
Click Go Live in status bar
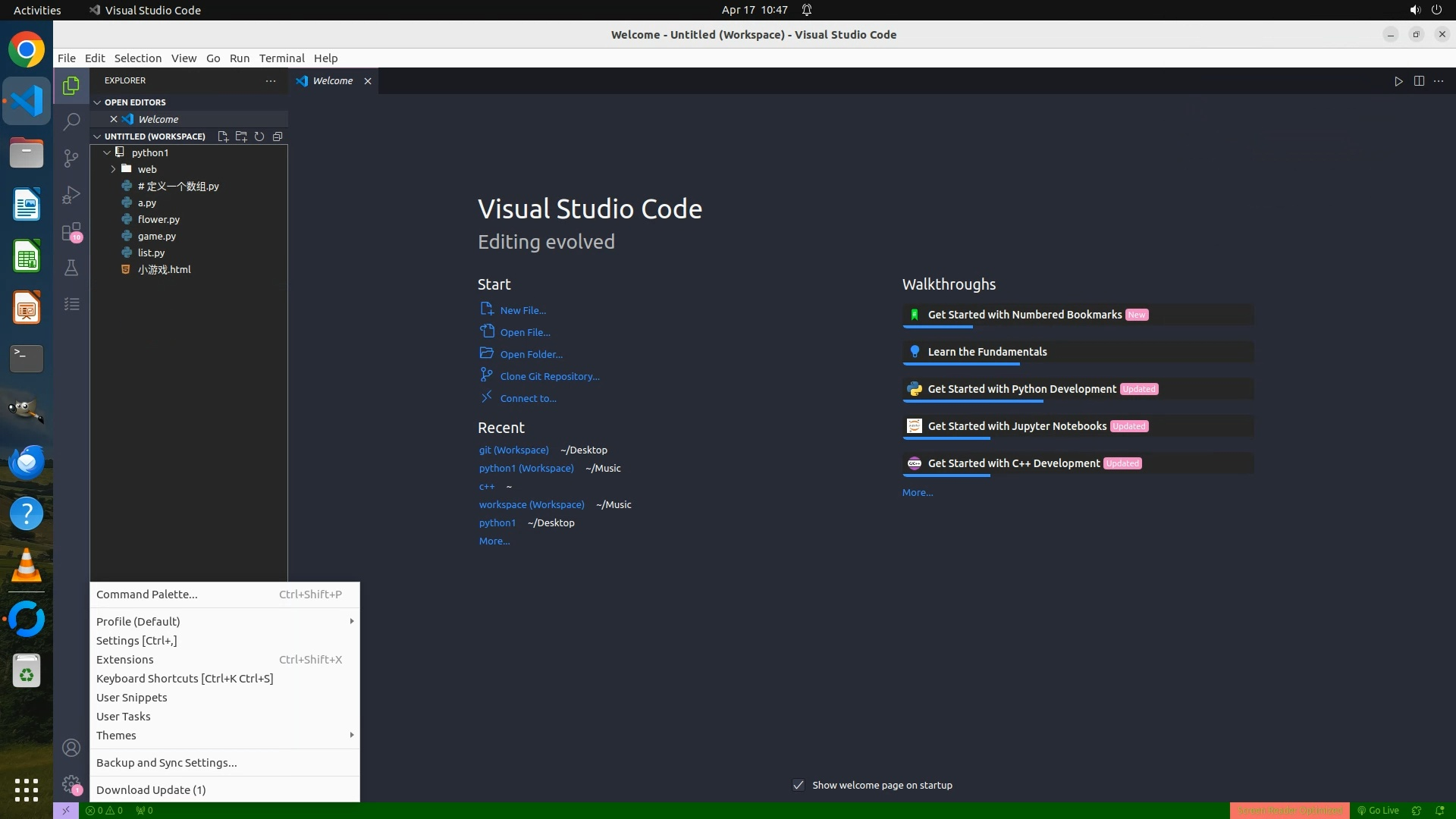(x=1378, y=810)
